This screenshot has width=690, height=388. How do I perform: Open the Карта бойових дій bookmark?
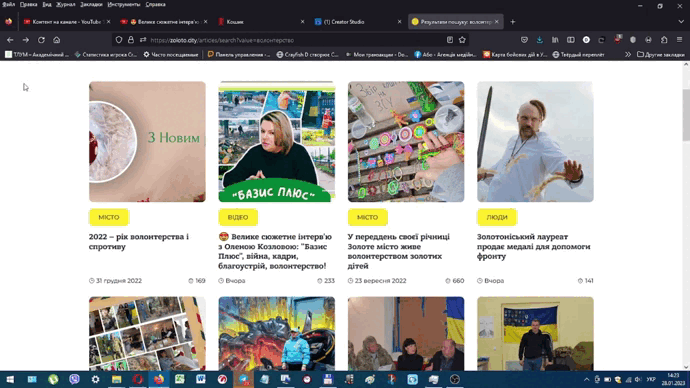tap(514, 55)
